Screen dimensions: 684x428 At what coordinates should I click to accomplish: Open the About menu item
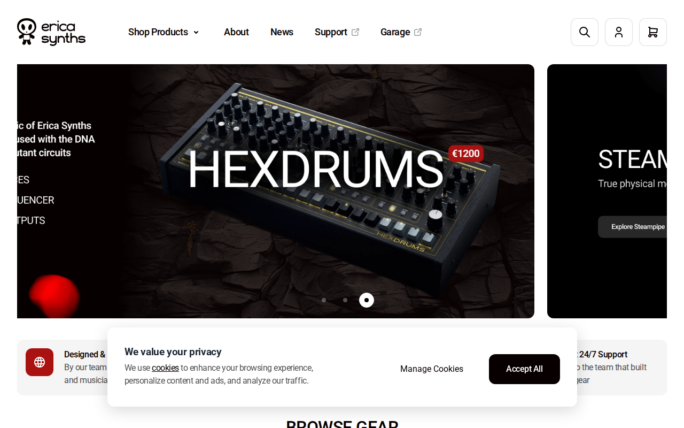pos(236,32)
